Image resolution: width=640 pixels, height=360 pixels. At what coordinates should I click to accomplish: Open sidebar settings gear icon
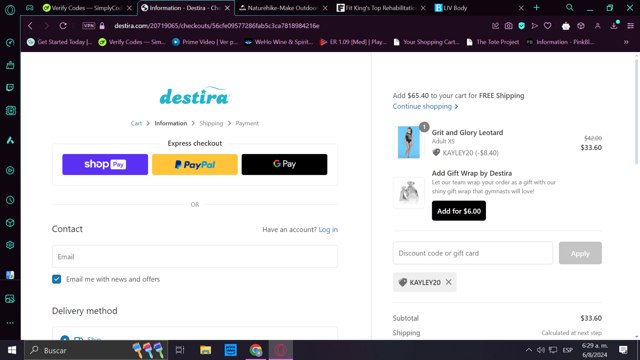tap(10, 245)
